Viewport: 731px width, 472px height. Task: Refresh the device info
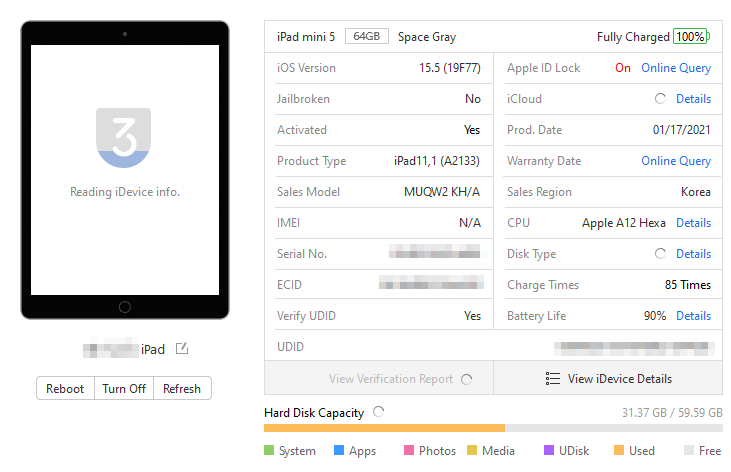(x=182, y=389)
